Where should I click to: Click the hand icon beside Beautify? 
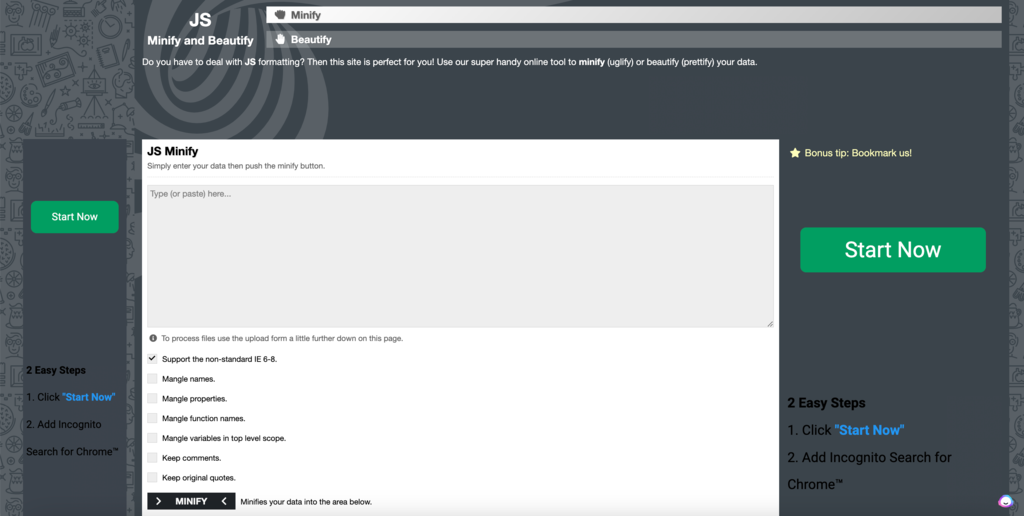coord(280,39)
